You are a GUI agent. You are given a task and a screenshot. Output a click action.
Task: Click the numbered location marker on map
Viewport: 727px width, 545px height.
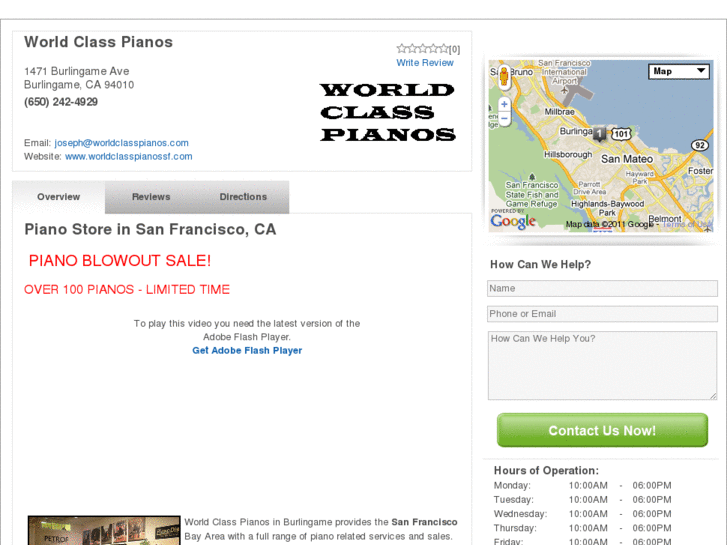pos(599,133)
